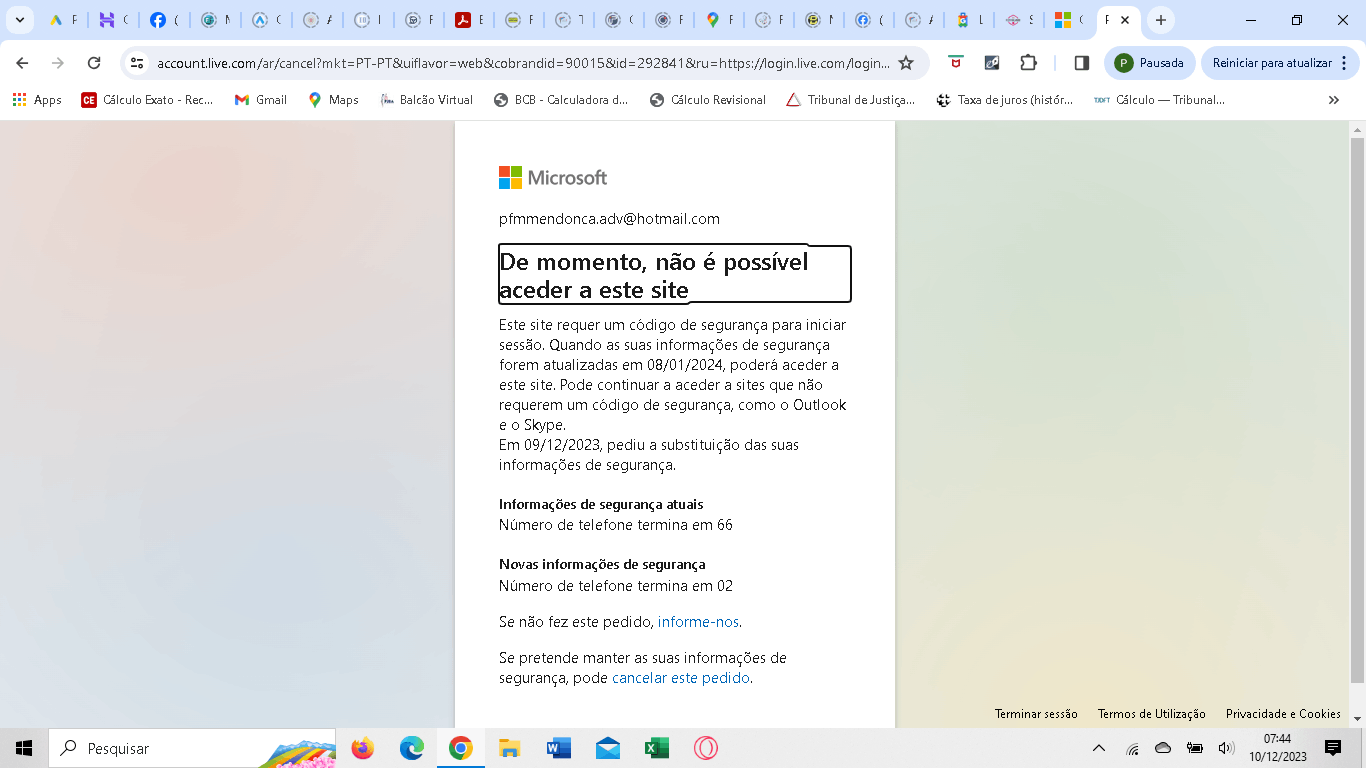The height and width of the screenshot is (768, 1366).
Task: Open a new tab with plus button
Action: pyautogui.click(x=1160, y=20)
